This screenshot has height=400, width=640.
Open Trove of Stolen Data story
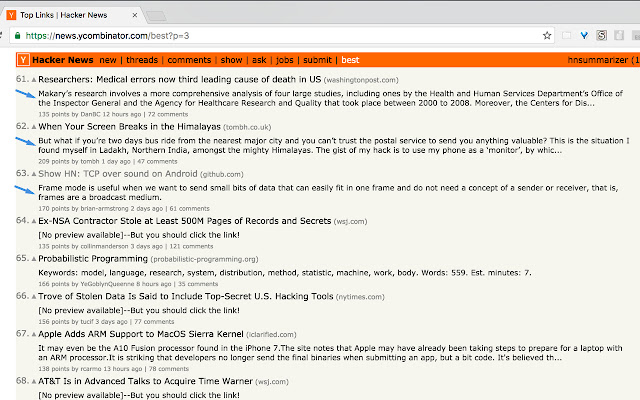[186, 296]
